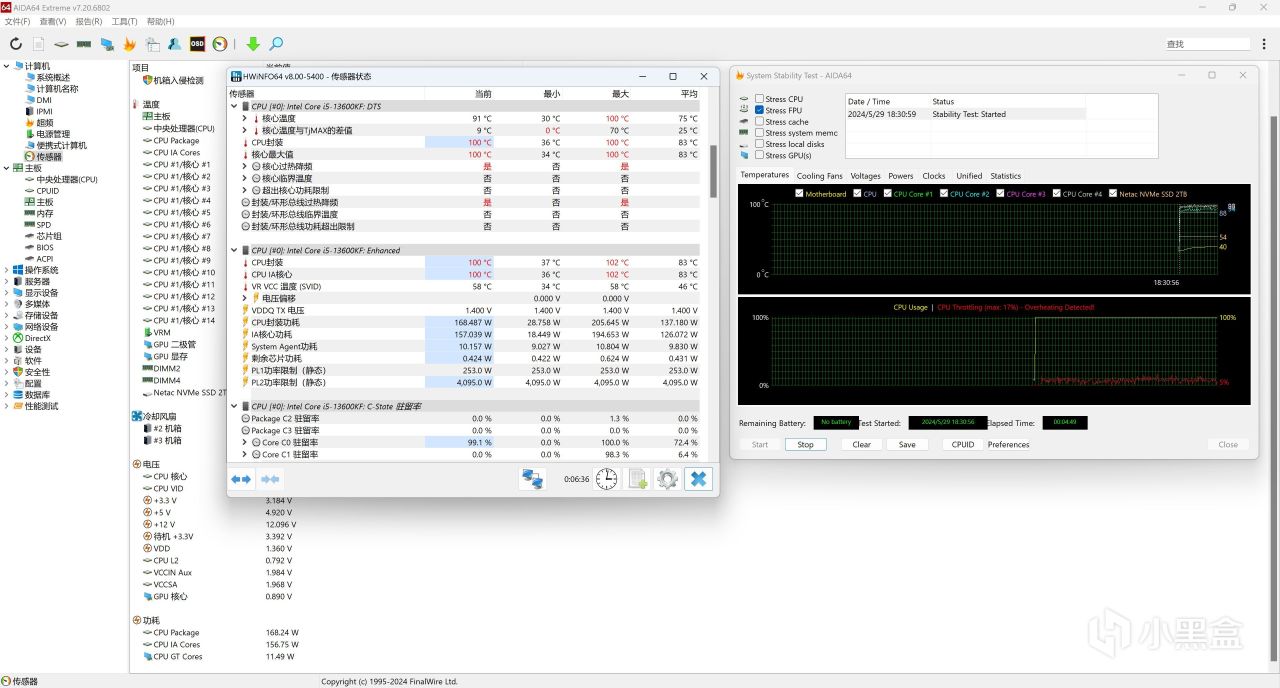
Task: Click the memory module toolbar icon in AIDA64
Action: click(84, 44)
